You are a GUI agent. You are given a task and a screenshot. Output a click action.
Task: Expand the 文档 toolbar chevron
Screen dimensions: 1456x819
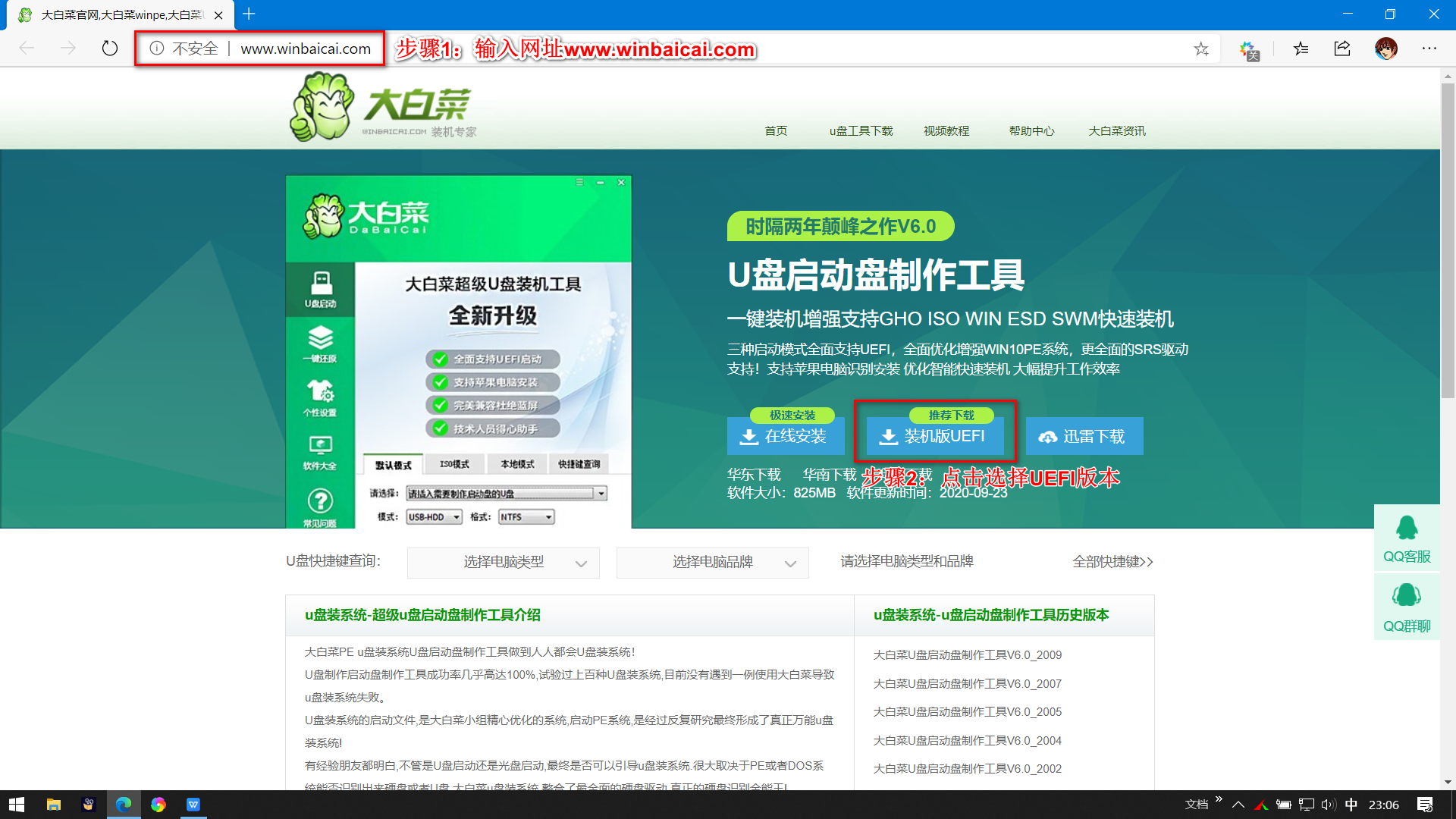1219,799
